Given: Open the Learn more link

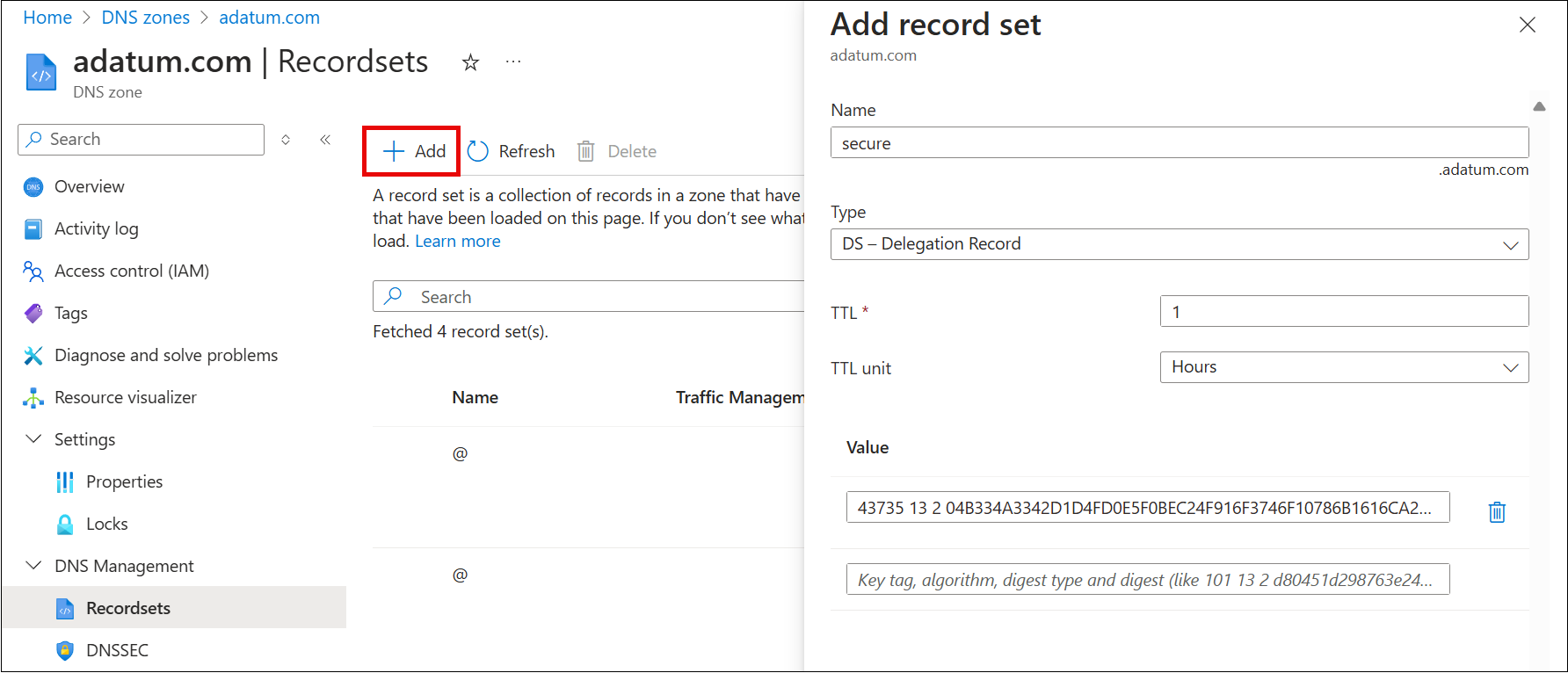Looking at the screenshot, I should [x=458, y=242].
